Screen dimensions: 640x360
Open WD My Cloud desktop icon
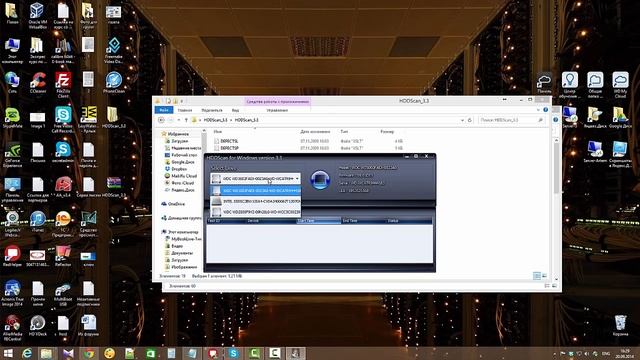(x=620, y=84)
